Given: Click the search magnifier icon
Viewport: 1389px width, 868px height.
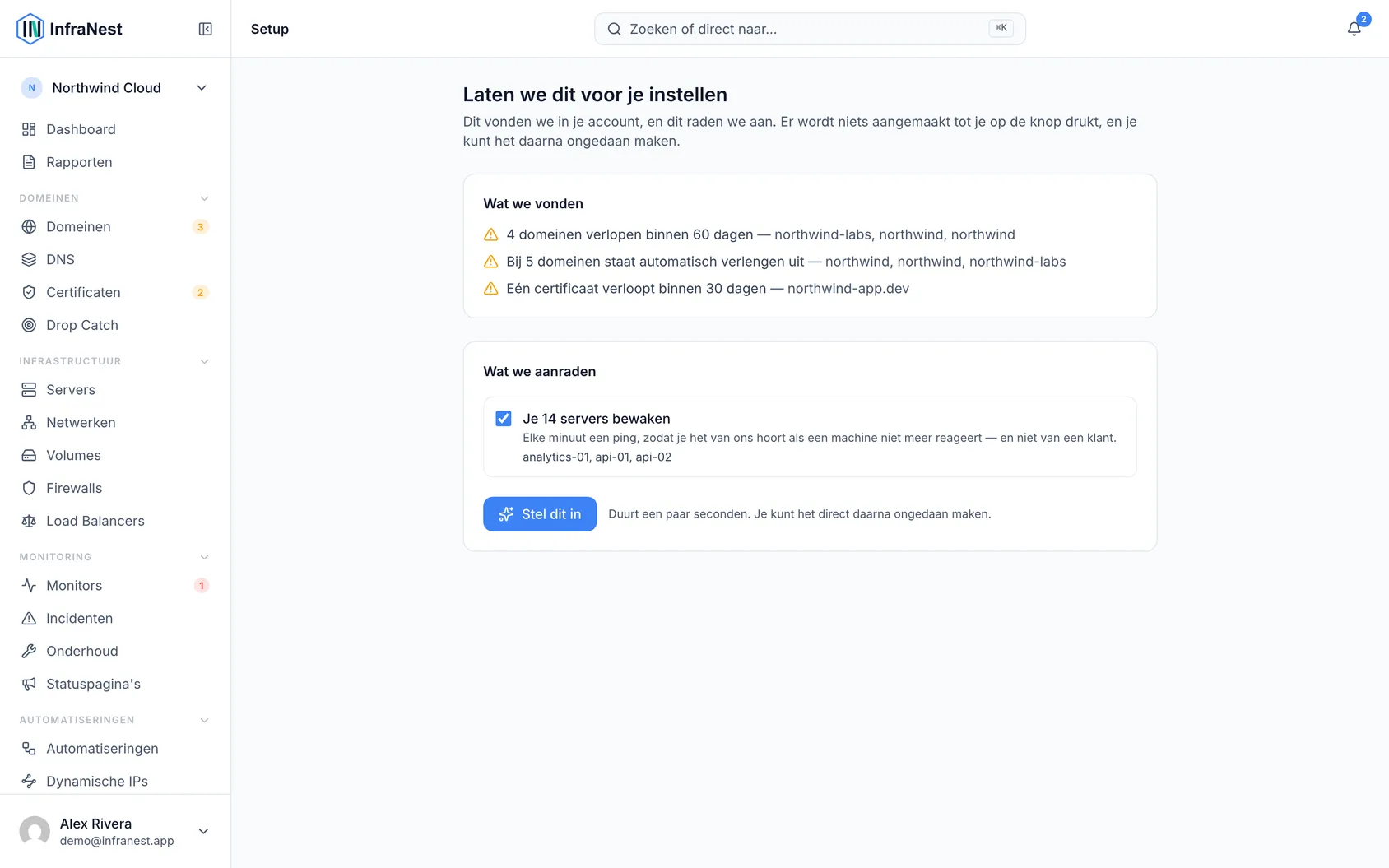Looking at the screenshot, I should pyautogui.click(x=614, y=29).
